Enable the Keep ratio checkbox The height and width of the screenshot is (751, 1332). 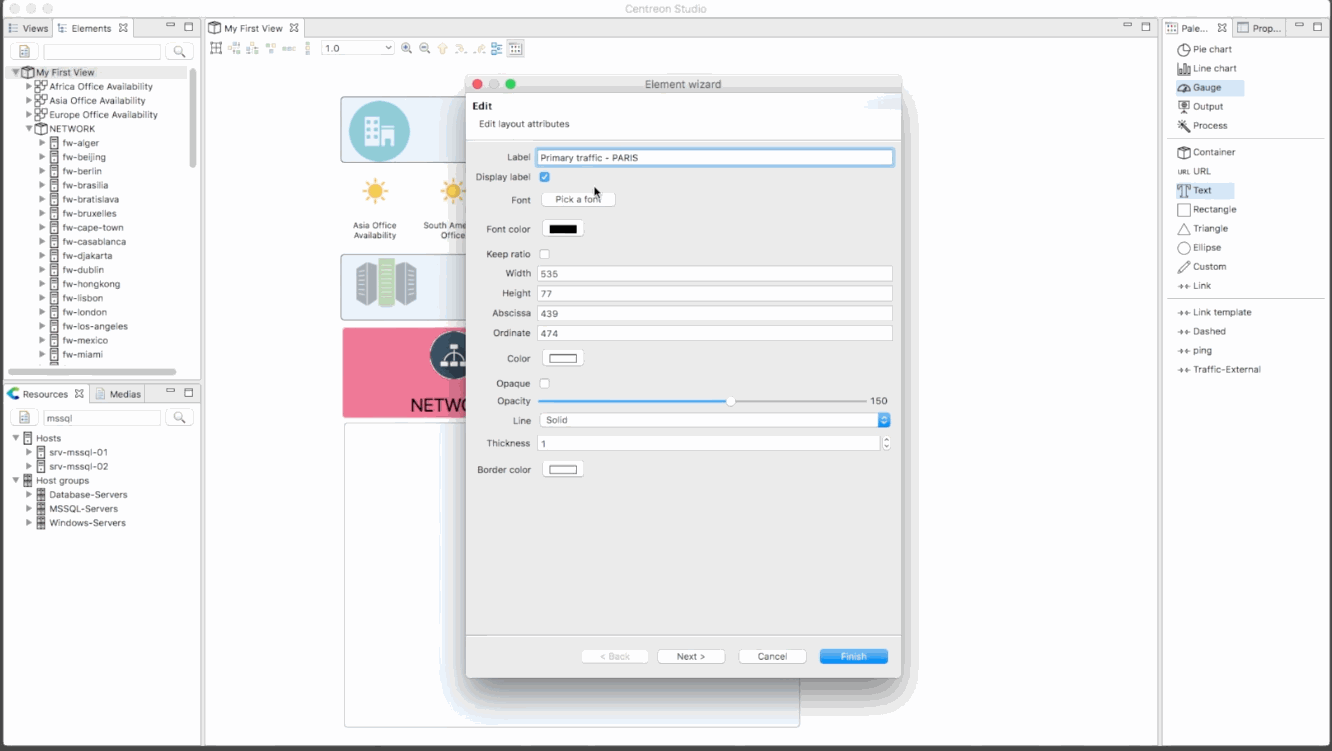pos(545,254)
